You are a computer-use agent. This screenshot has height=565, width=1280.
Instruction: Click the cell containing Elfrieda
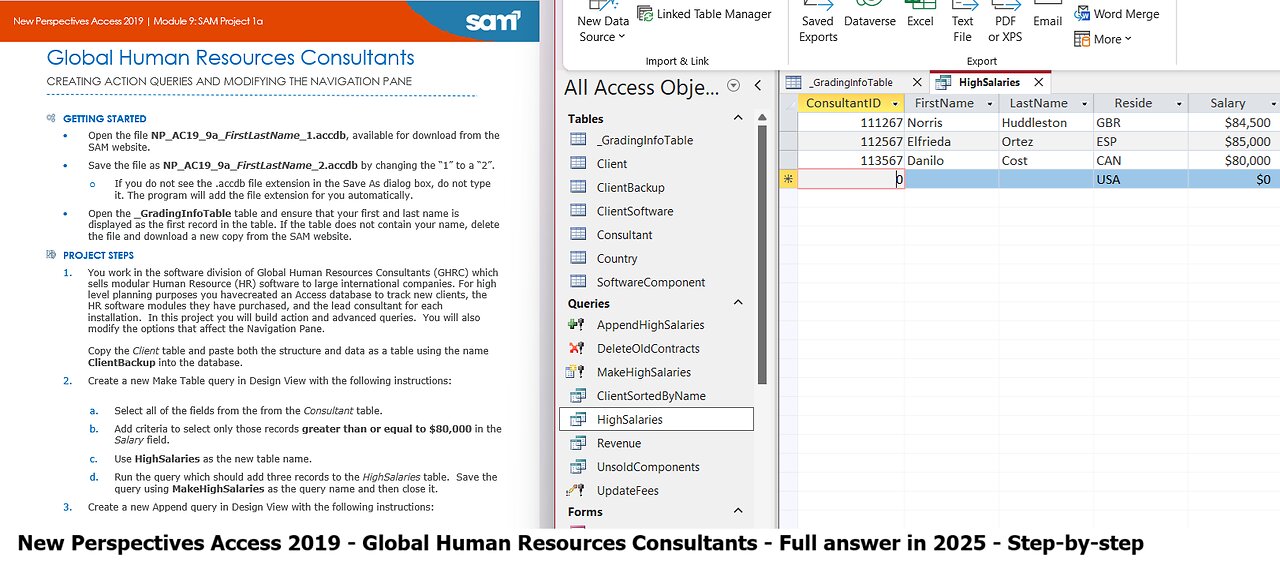coord(951,141)
